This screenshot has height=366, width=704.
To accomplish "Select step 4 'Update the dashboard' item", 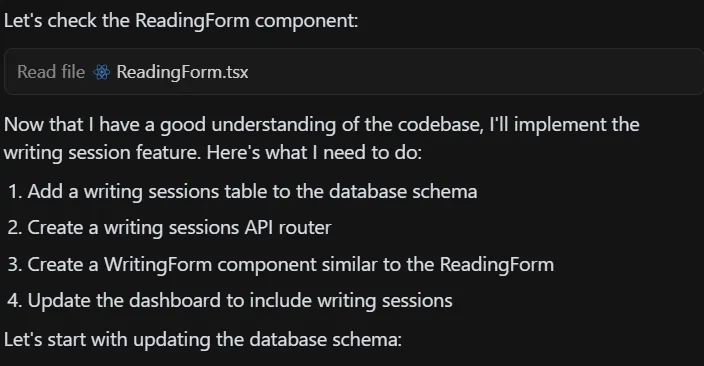I will point(230,300).
